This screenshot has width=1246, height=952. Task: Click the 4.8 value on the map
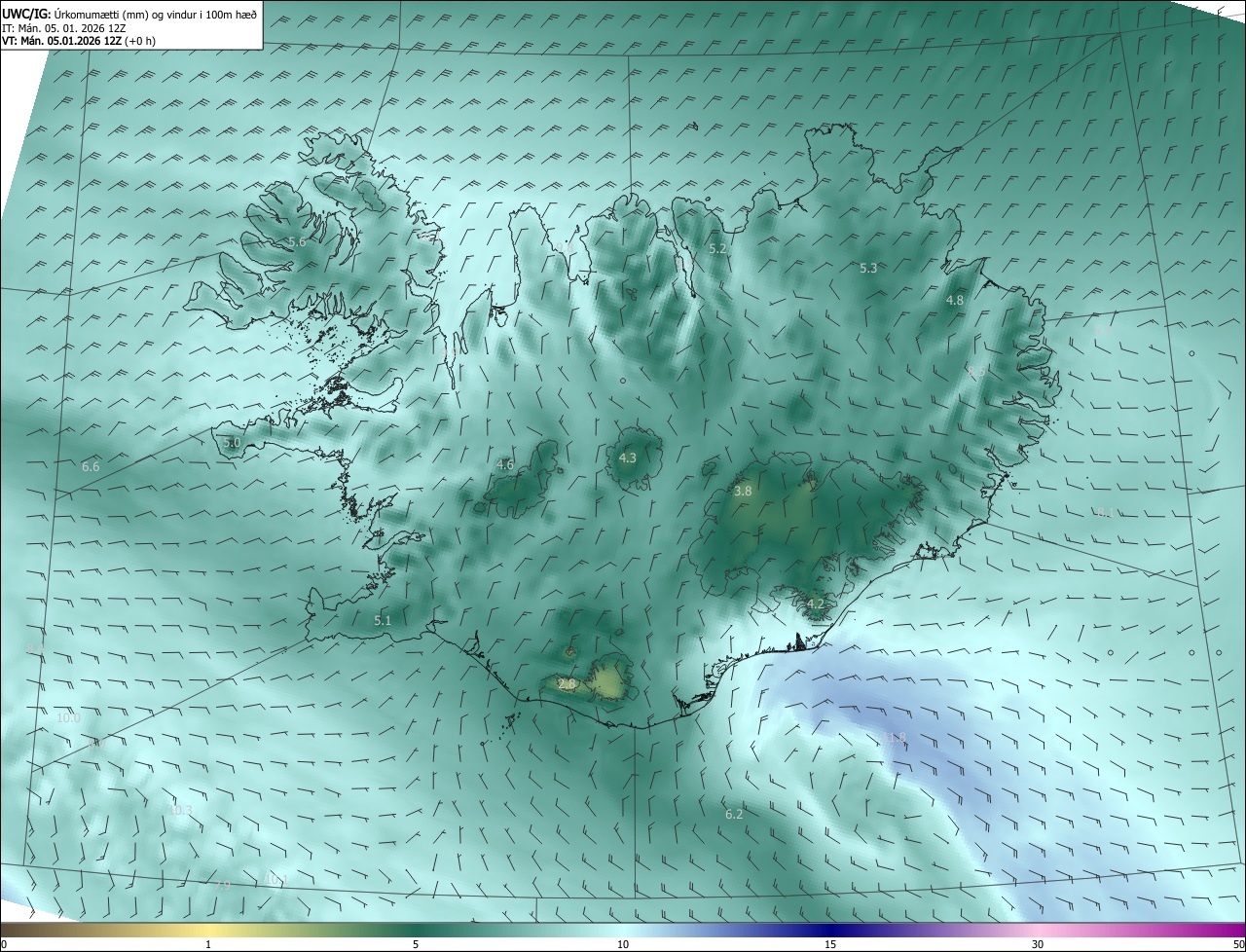click(954, 301)
